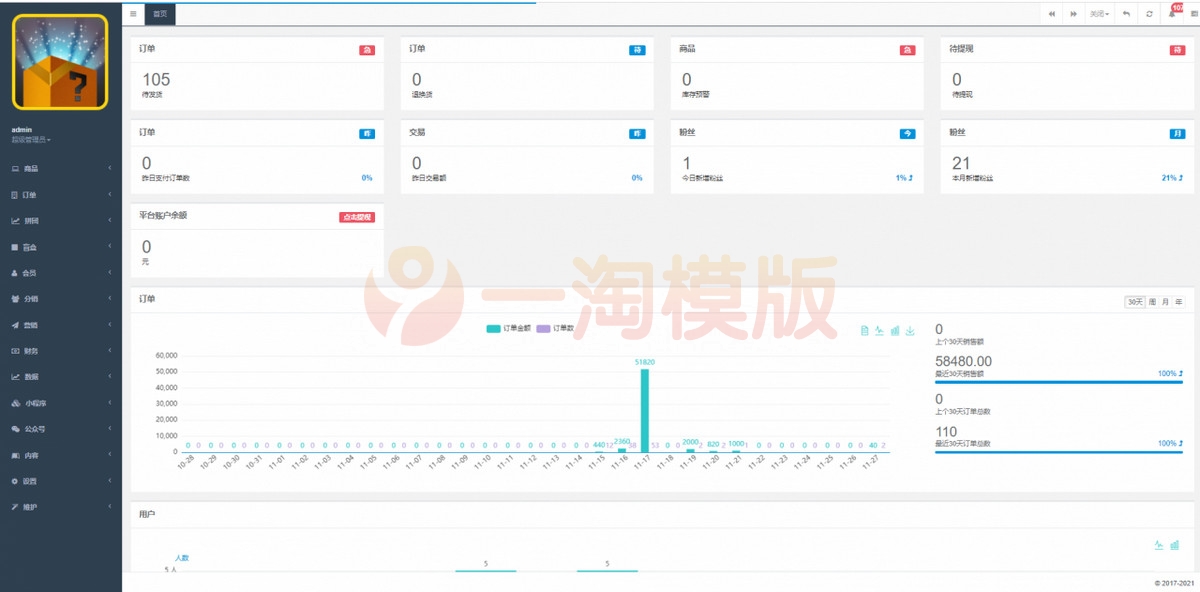
Task: Click the 100% progress bar under 最近30天销售额
Action: [1060, 384]
